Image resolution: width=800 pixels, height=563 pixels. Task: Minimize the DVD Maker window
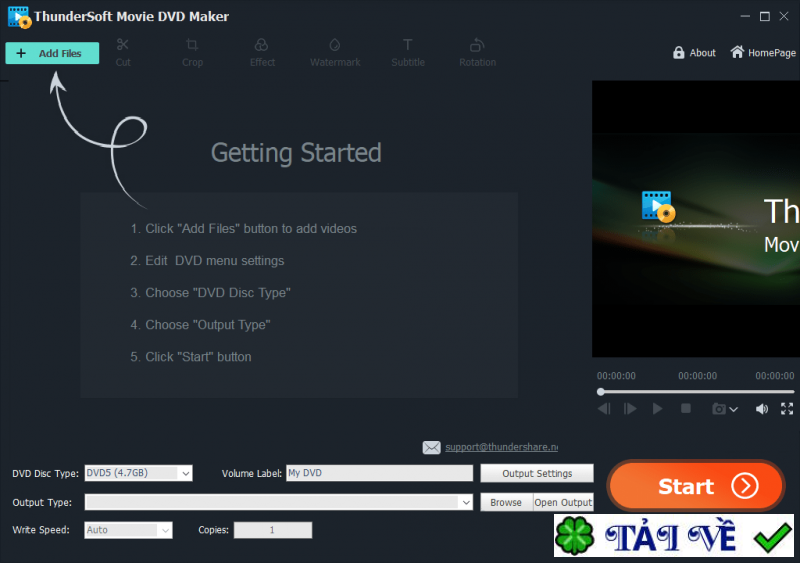click(x=745, y=16)
